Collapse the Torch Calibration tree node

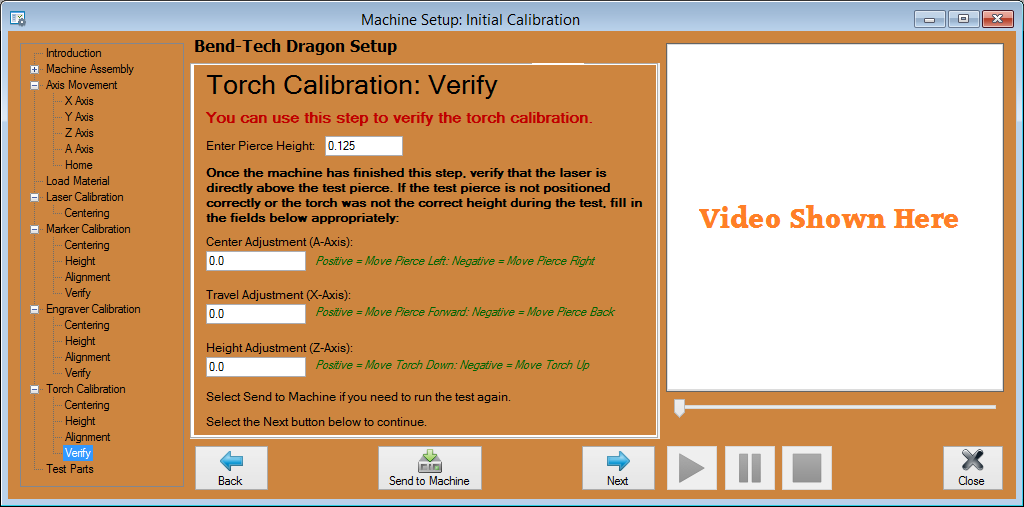click(x=34, y=389)
